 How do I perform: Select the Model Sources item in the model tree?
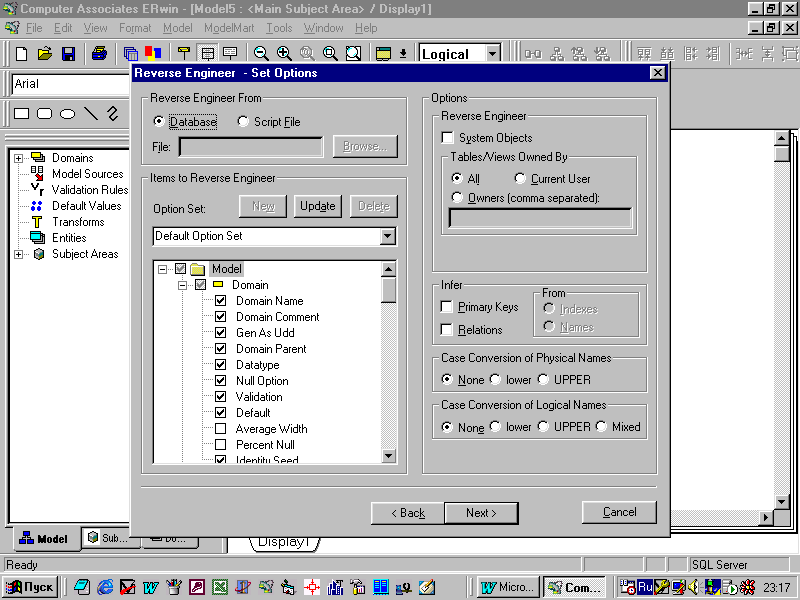pos(87,174)
